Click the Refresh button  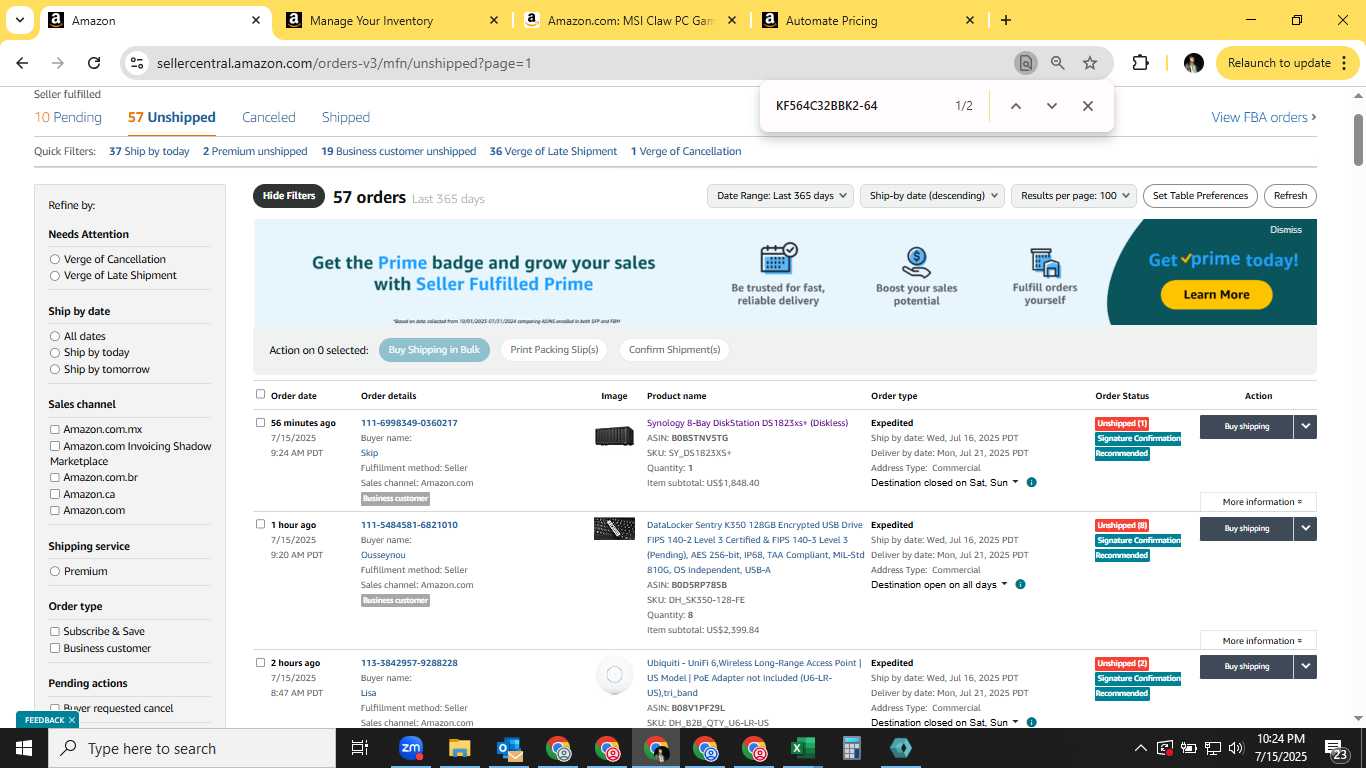1290,196
